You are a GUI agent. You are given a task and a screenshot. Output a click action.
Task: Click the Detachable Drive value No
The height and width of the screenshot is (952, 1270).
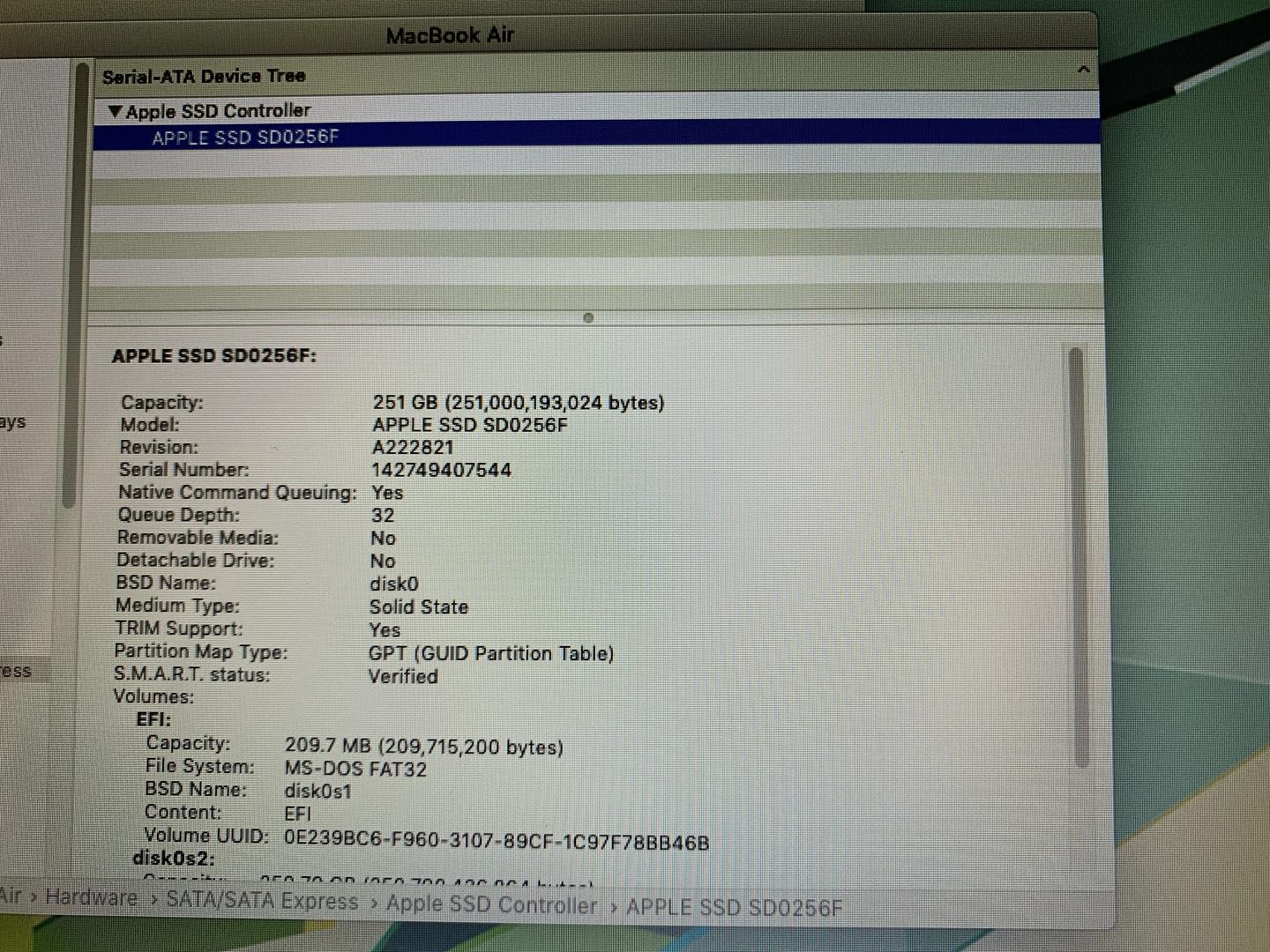(383, 562)
